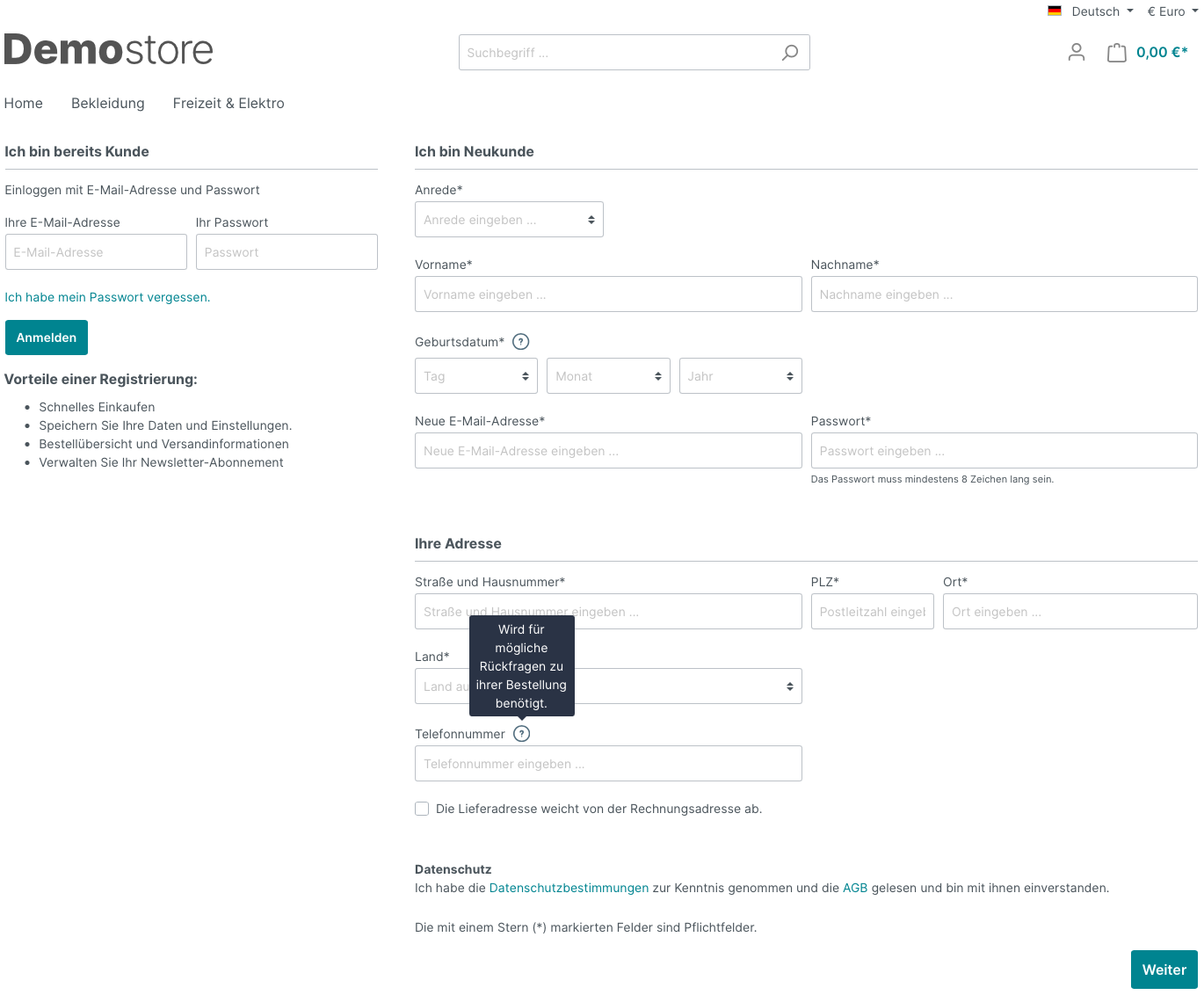Open the Jahr birthday dropdown

(741, 376)
